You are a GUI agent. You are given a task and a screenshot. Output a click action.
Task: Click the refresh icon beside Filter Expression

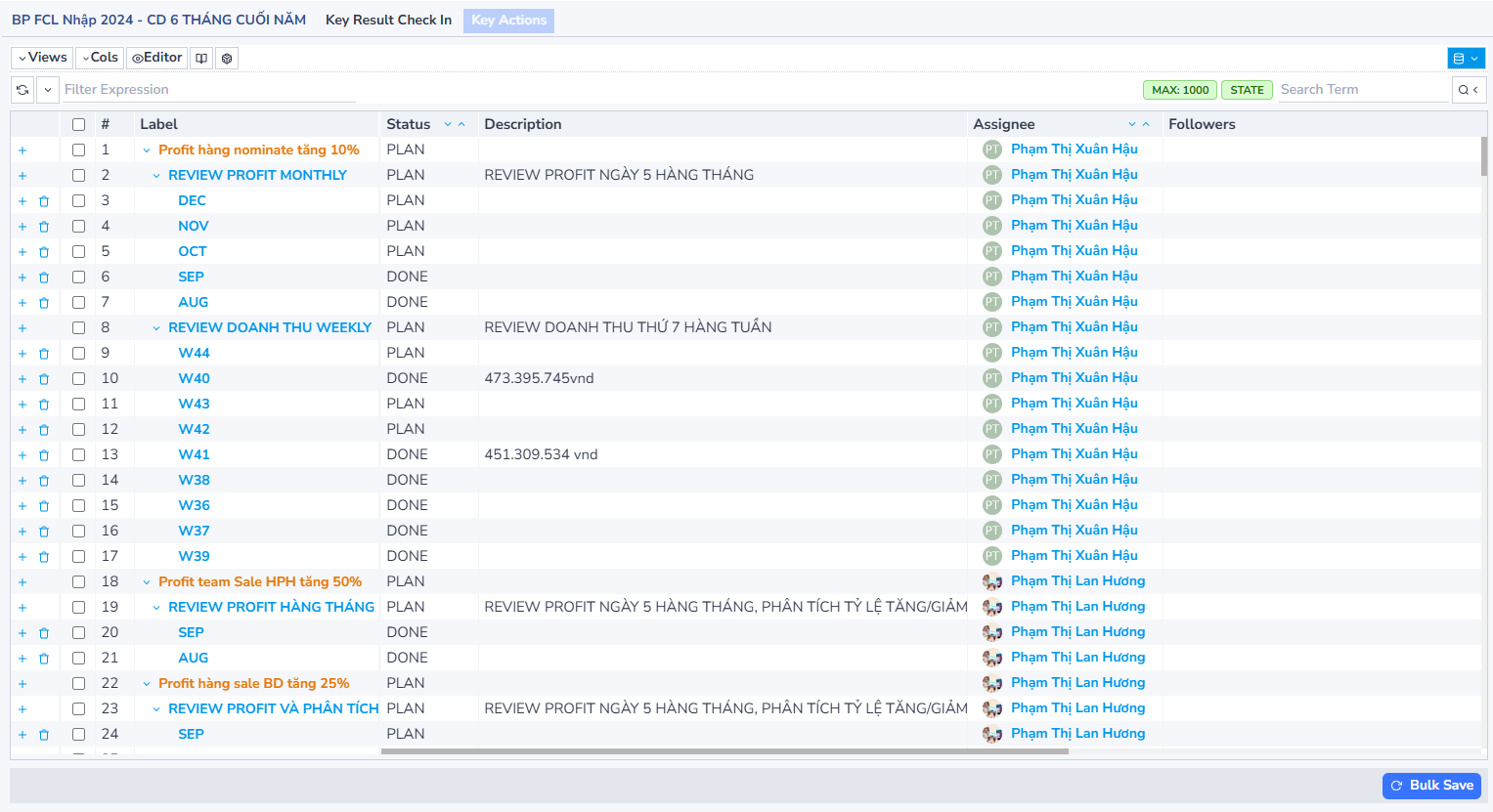tap(22, 90)
